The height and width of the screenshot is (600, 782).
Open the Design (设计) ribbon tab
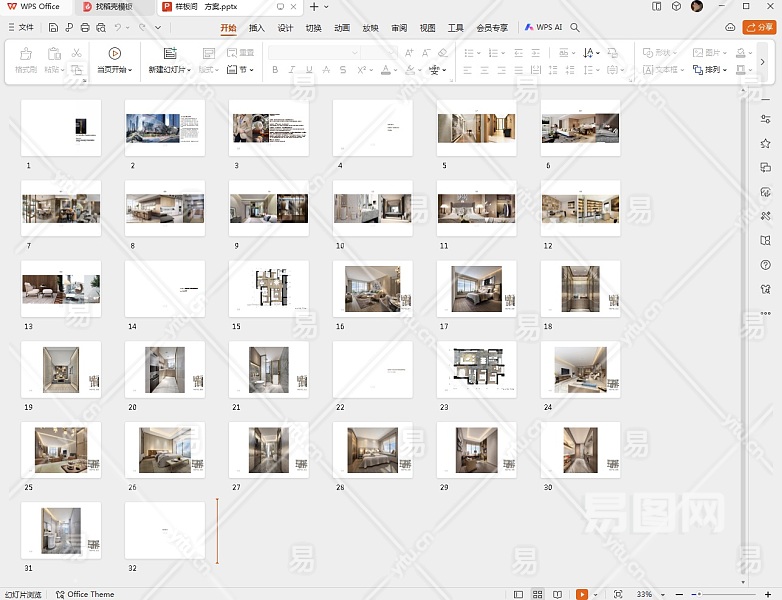(285, 28)
